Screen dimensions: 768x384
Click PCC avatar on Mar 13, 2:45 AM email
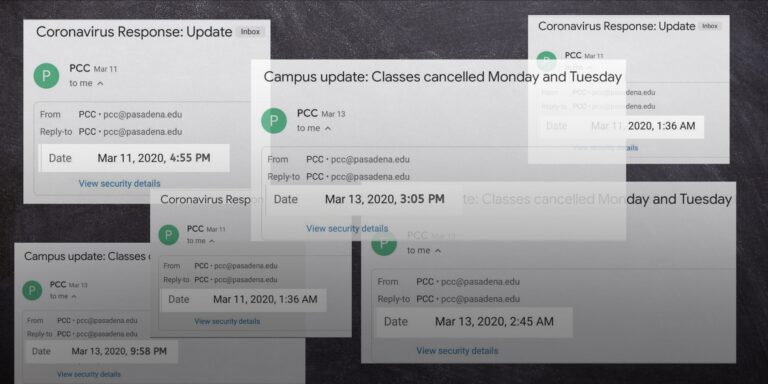pyautogui.click(x=384, y=243)
